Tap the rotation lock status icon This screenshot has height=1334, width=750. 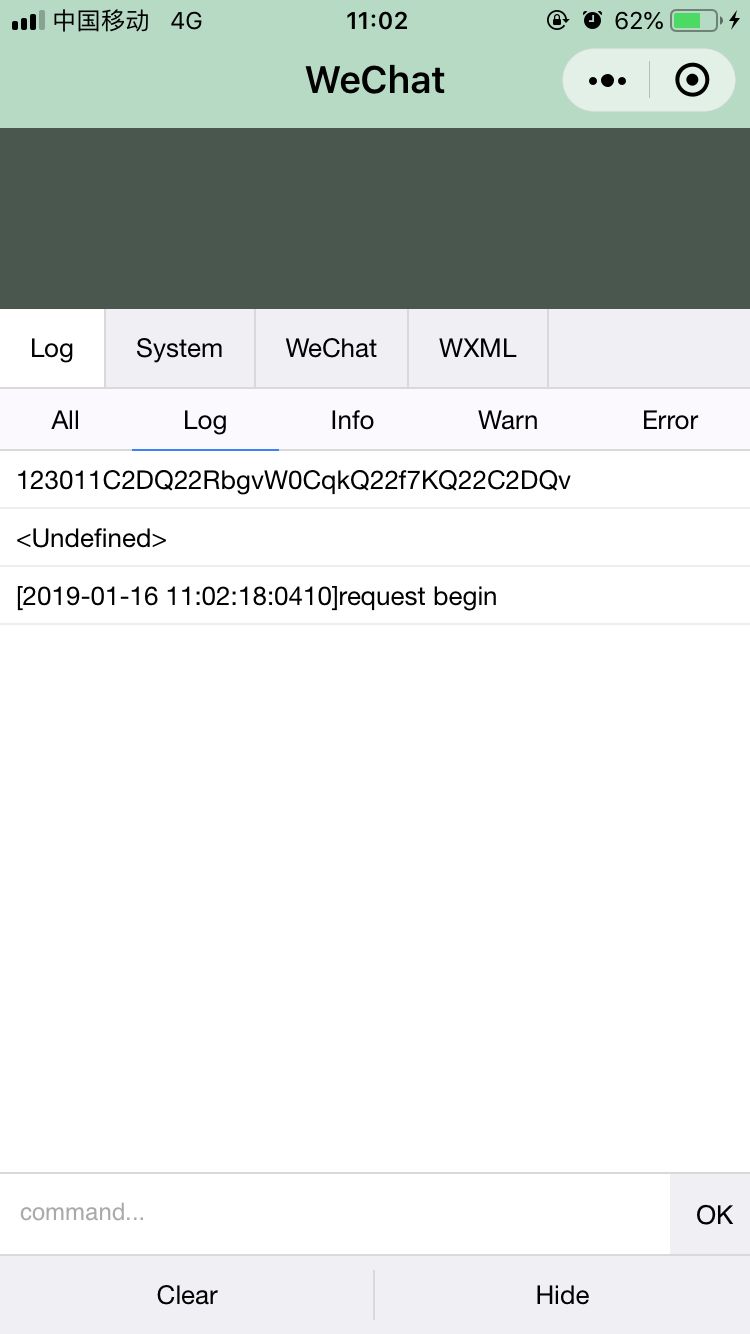(558, 20)
